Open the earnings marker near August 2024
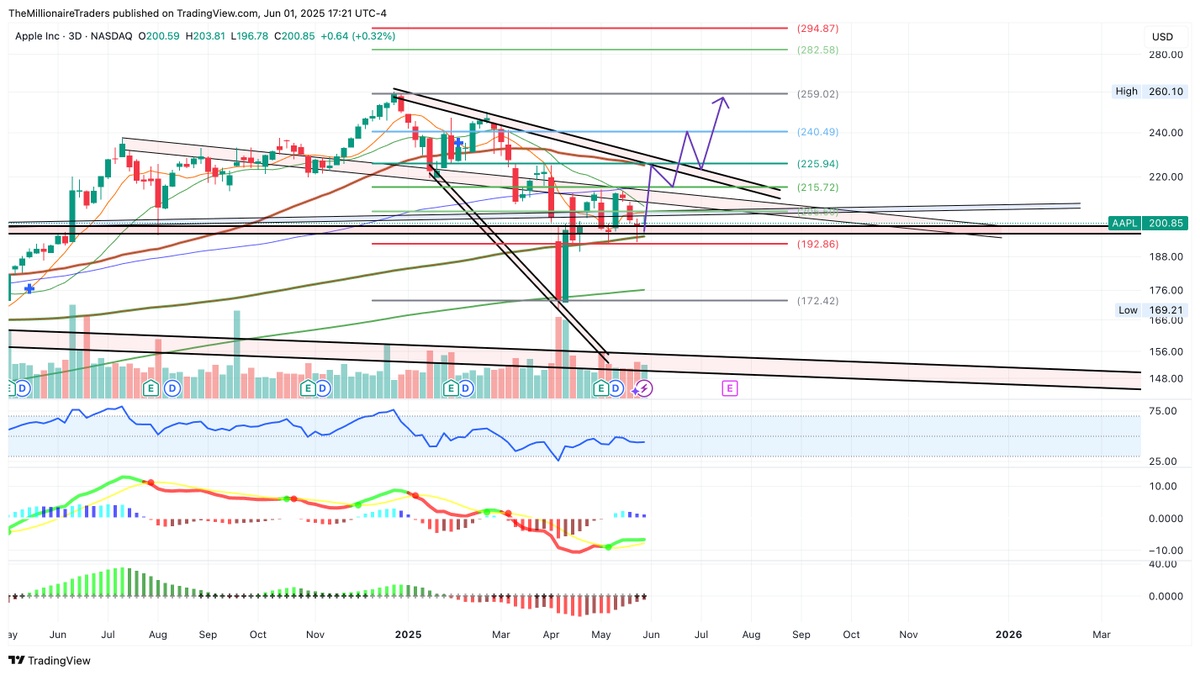 pyautogui.click(x=152, y=387)
